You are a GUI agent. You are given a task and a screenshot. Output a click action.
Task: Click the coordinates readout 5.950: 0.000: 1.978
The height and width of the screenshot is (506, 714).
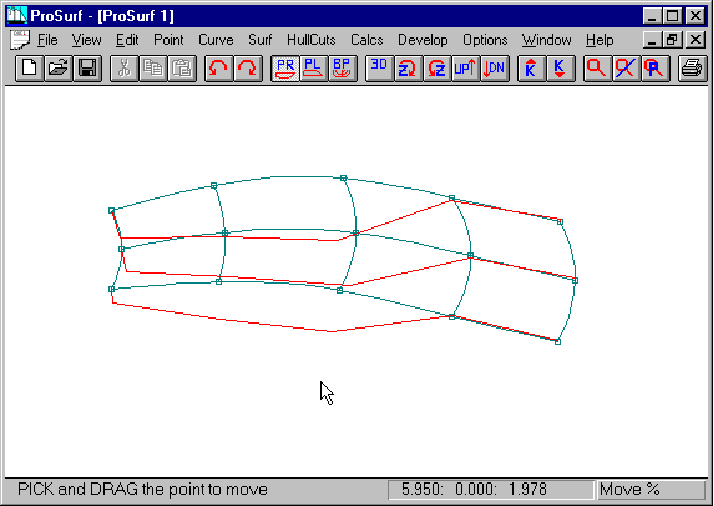[x=492, y=490]
